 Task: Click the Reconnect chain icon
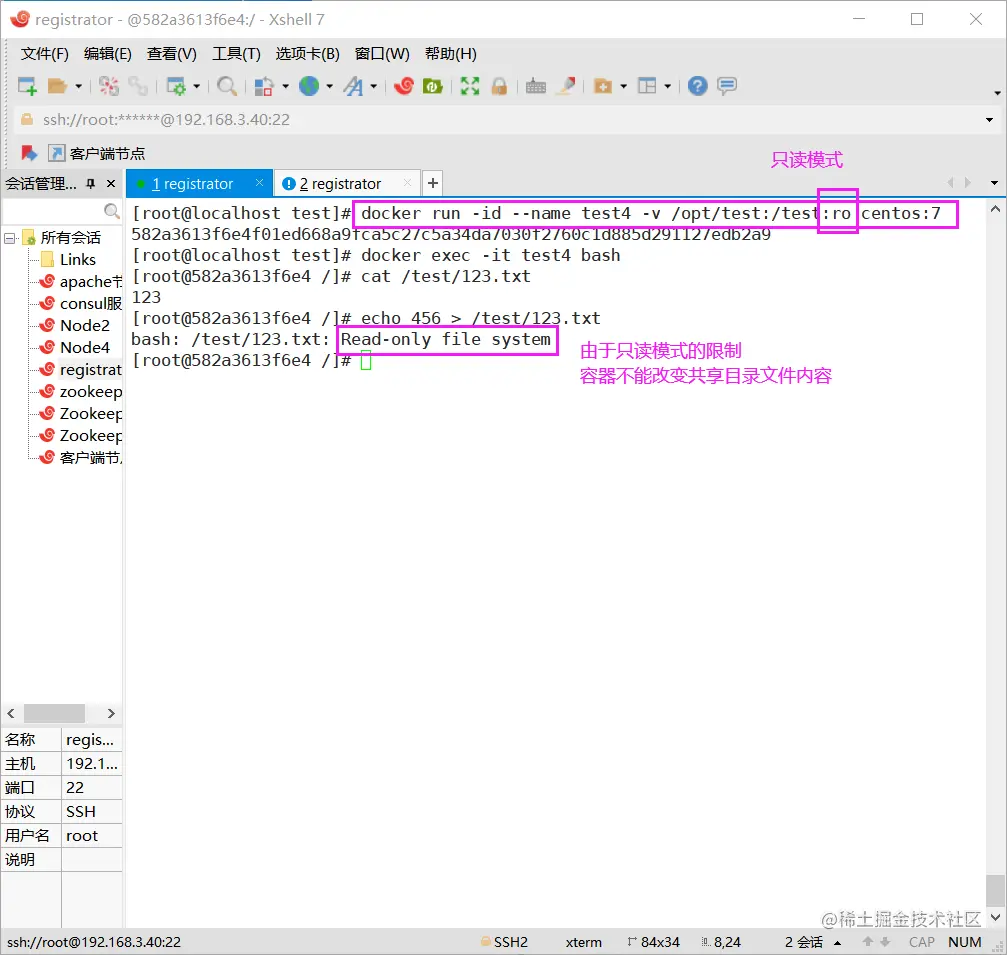[137, 86]
